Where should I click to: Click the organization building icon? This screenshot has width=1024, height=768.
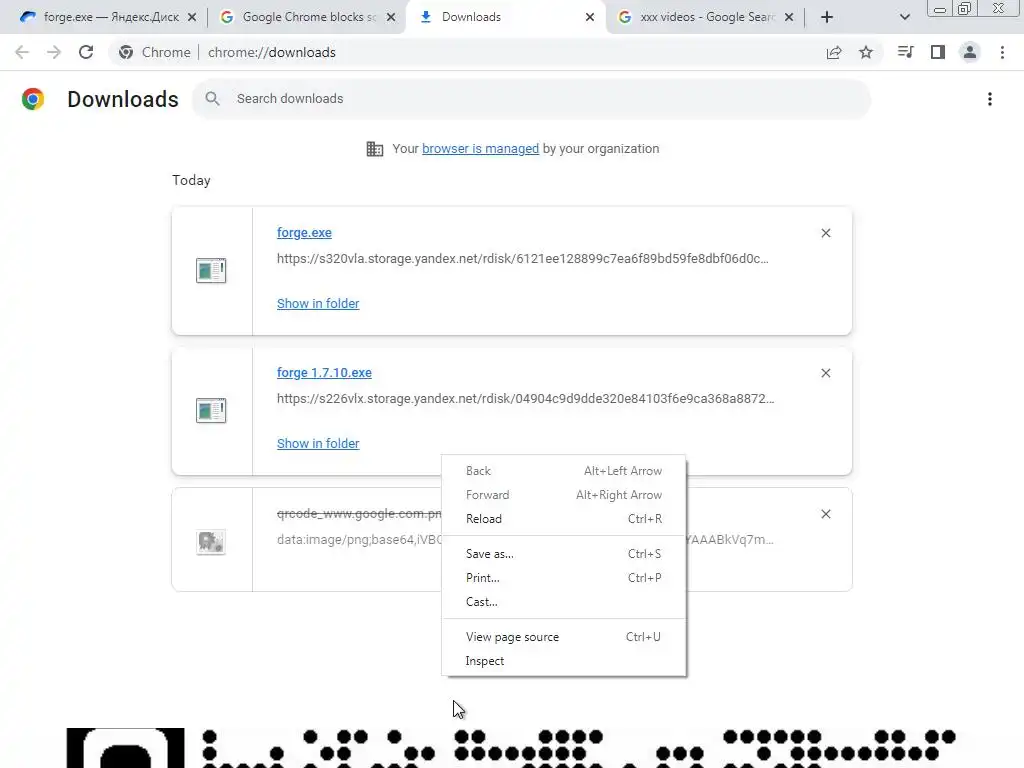[375, 149]
